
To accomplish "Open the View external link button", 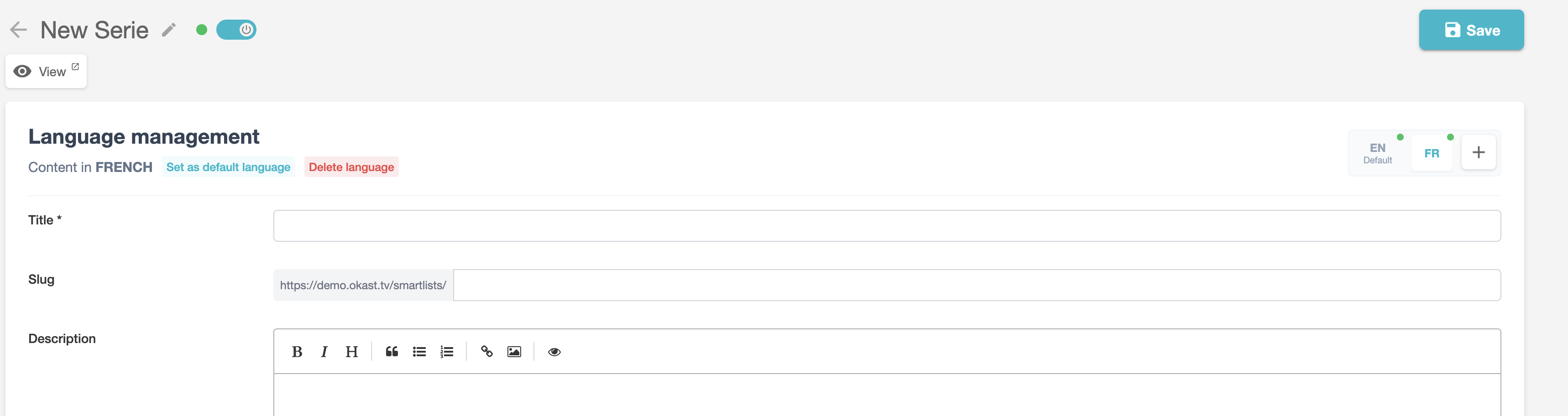I will (x=46, y=72).
